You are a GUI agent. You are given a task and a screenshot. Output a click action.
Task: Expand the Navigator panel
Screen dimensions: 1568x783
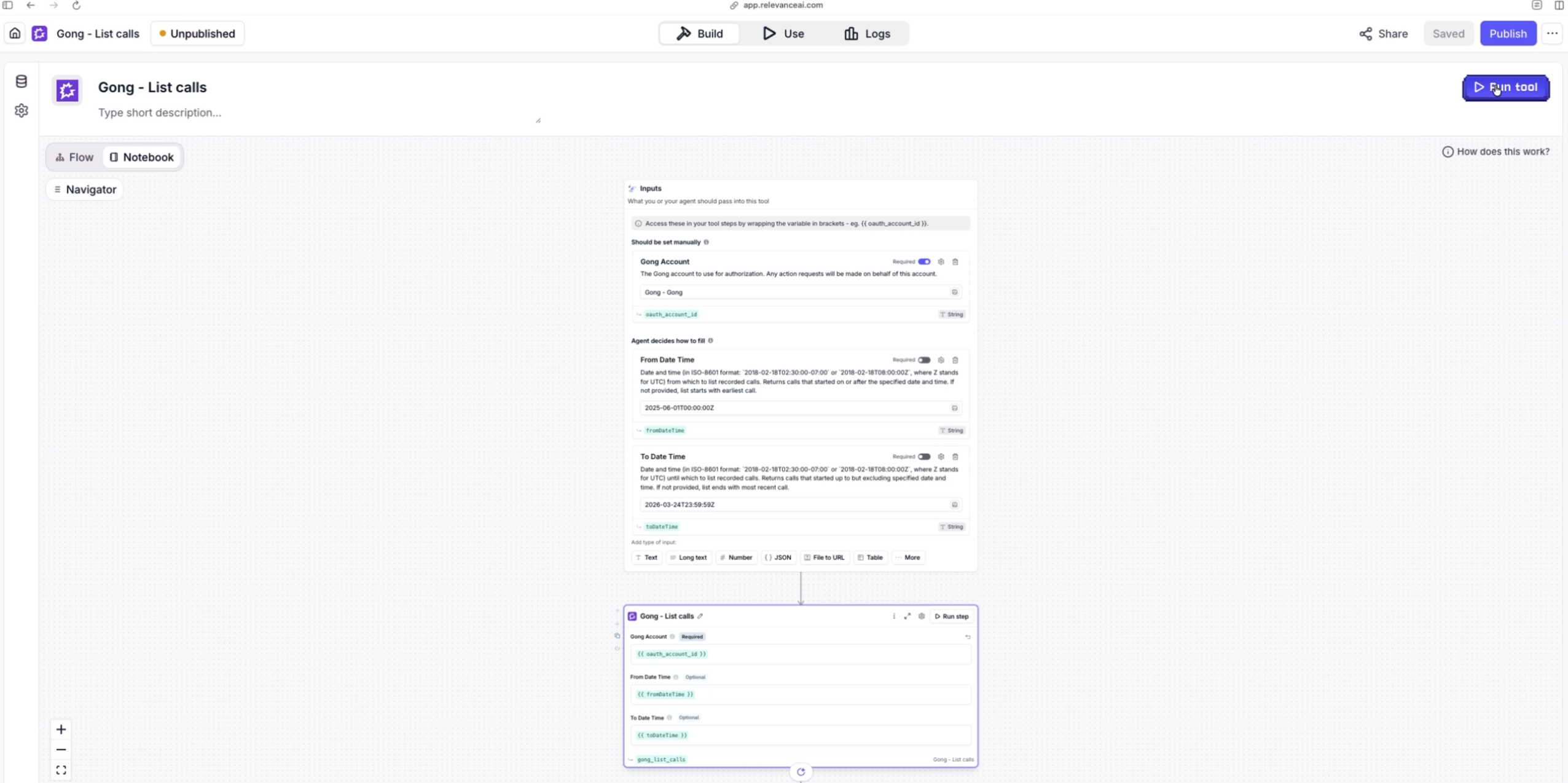pos(85,189)
